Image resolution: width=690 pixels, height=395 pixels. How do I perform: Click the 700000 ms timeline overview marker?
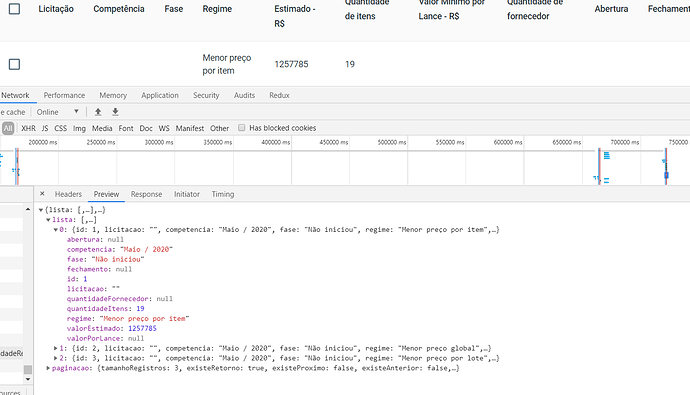pyautogui.click(x=624, y=142)
